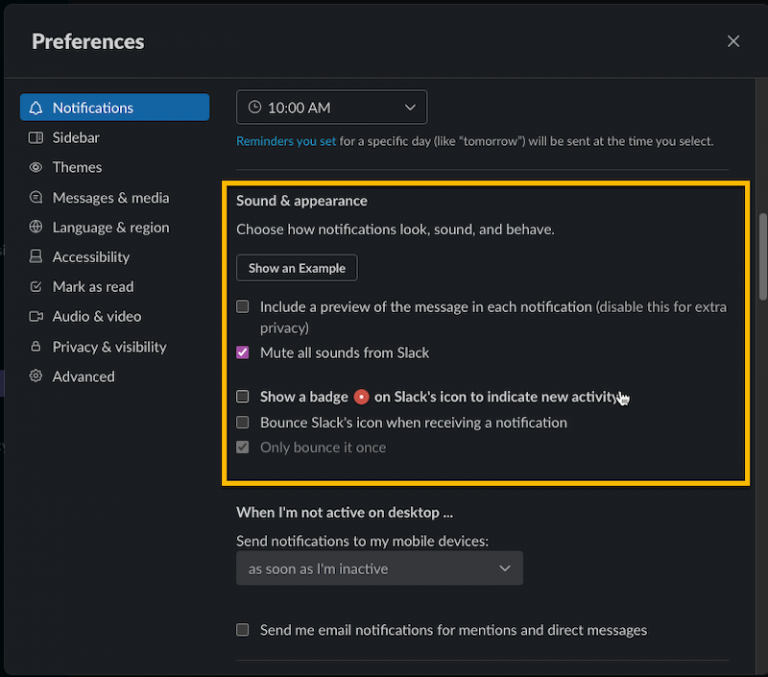Click the globe icon for Language & region
This screenshot has height=677, width=768.
[x=36, y=228]
